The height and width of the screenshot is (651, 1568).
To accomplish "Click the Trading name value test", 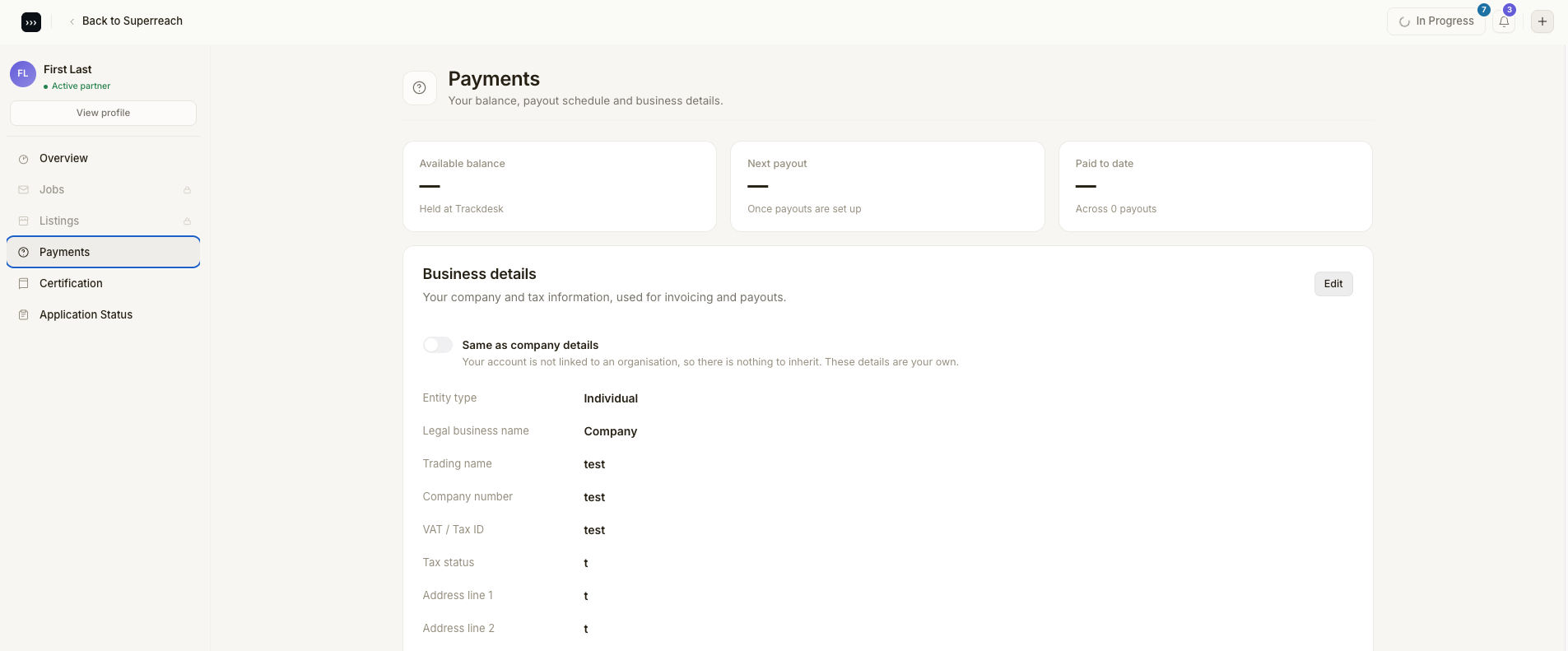I will pos(594,464).
